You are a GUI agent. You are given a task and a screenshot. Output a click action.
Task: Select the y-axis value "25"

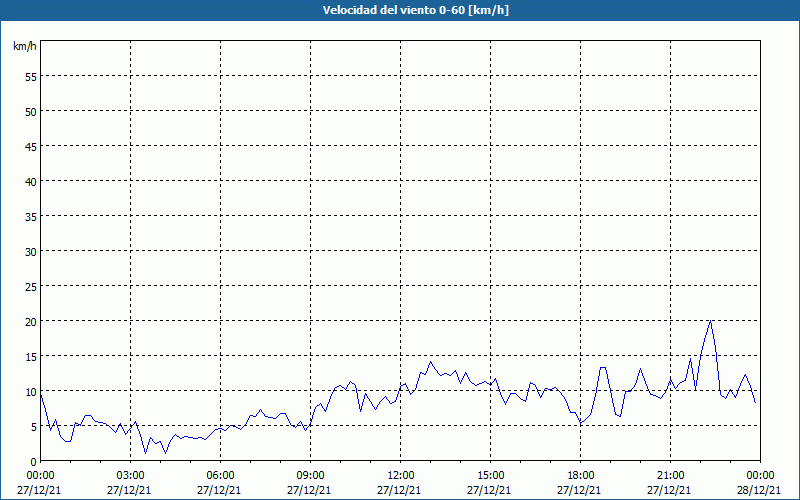tap(31, 286)
